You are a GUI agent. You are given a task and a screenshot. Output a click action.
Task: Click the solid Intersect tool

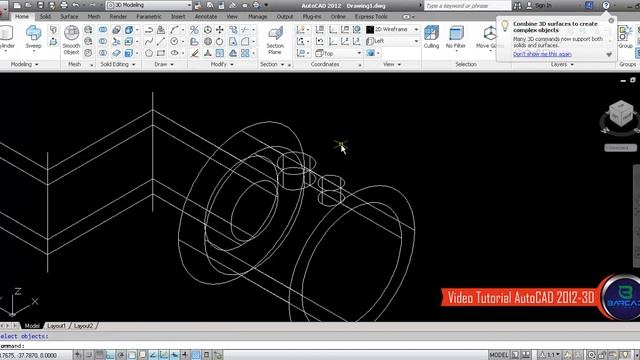click(103, 53)
